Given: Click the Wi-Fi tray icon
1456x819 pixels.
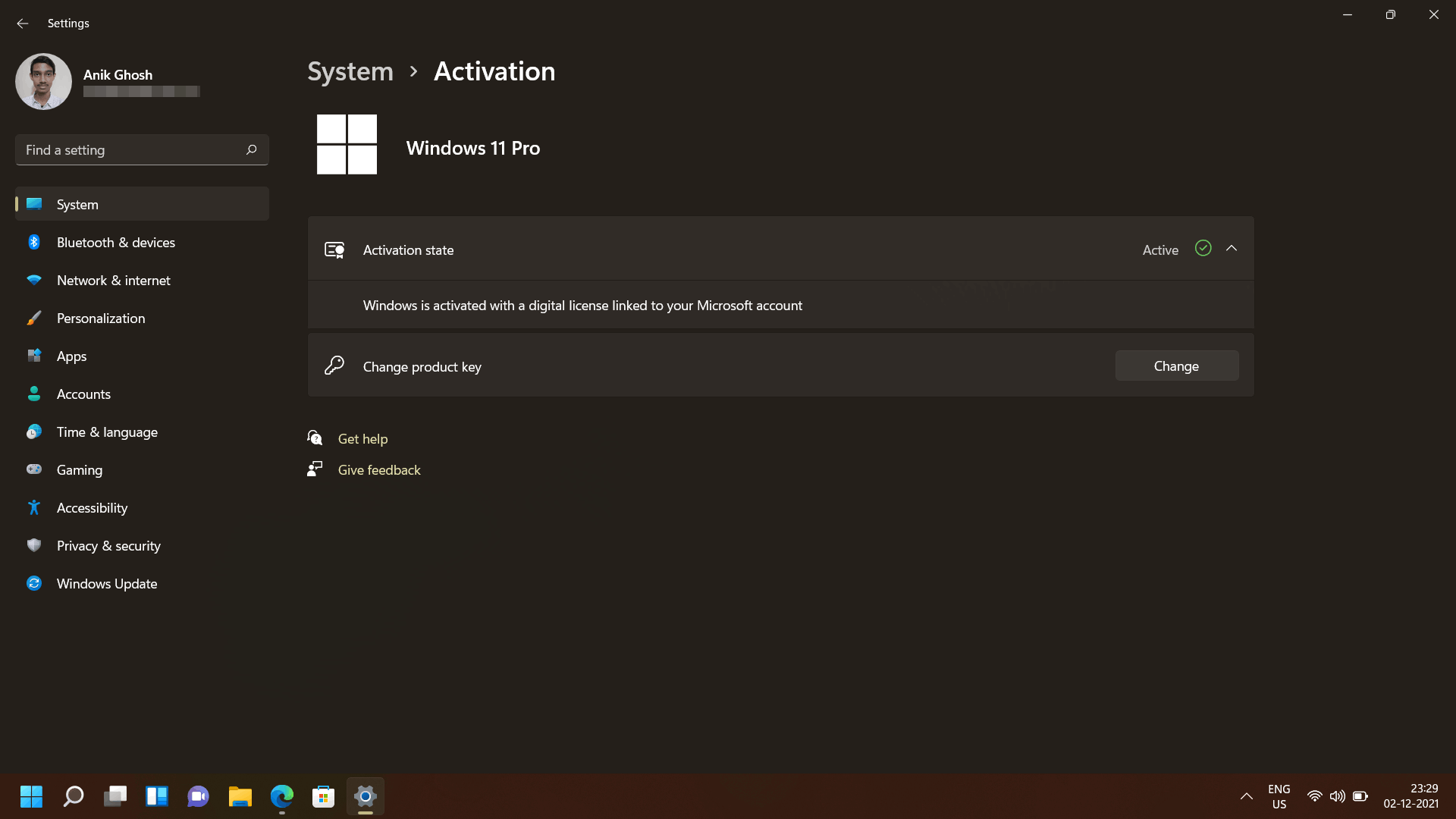Looking at the screenshot, I should coord(1314,796).
